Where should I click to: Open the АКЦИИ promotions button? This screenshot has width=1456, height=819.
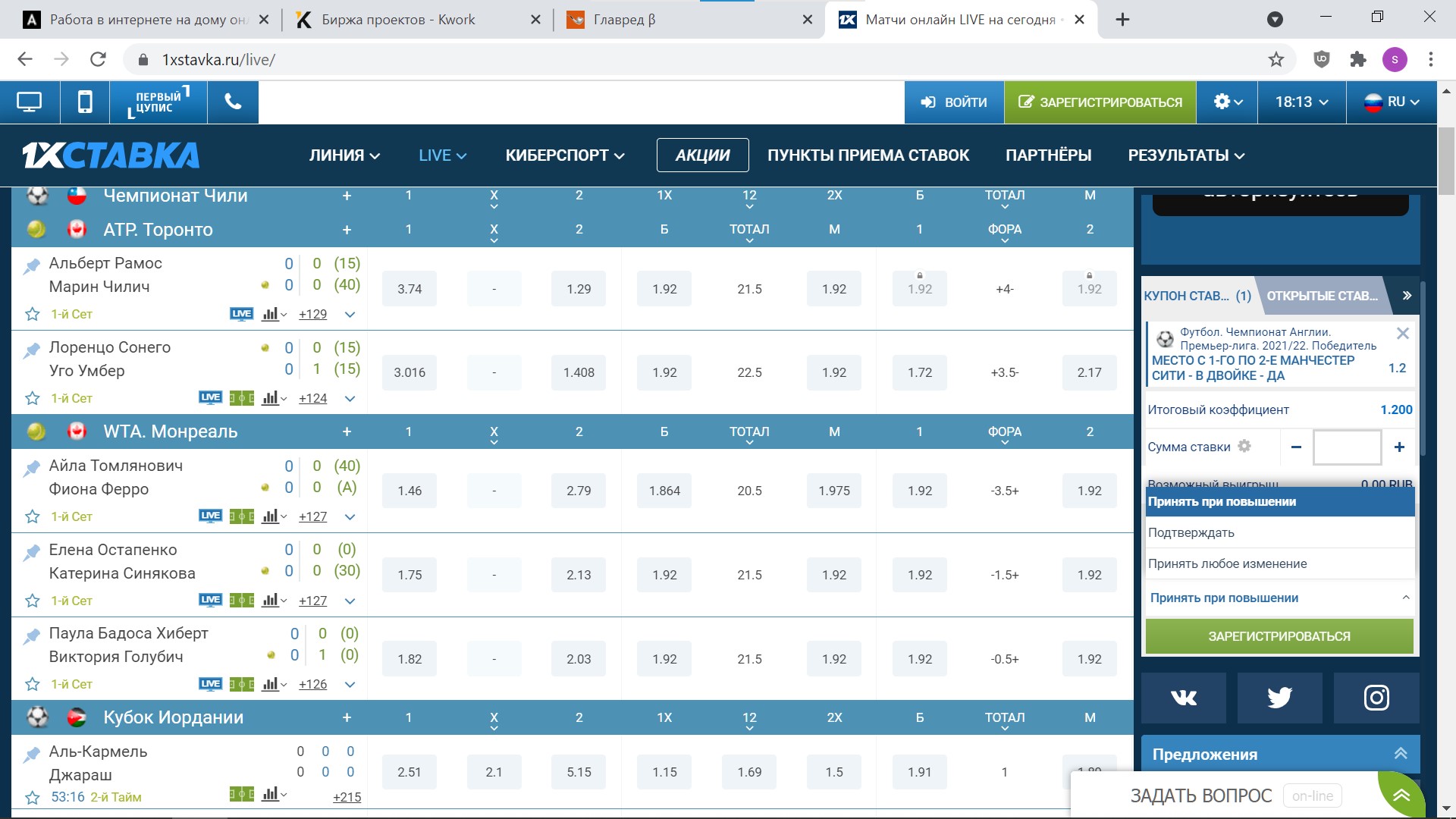coord(703,155)
